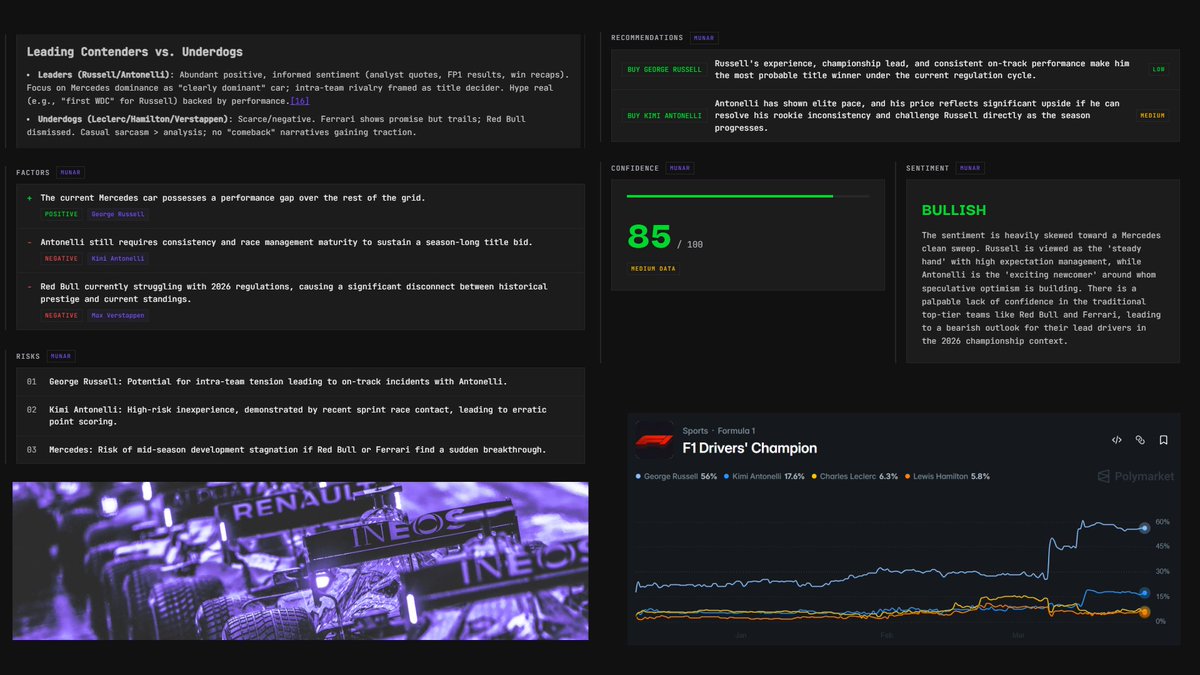Open the [16] citation link
This screenshot has width=1200, height=675.
click(299, 101)
